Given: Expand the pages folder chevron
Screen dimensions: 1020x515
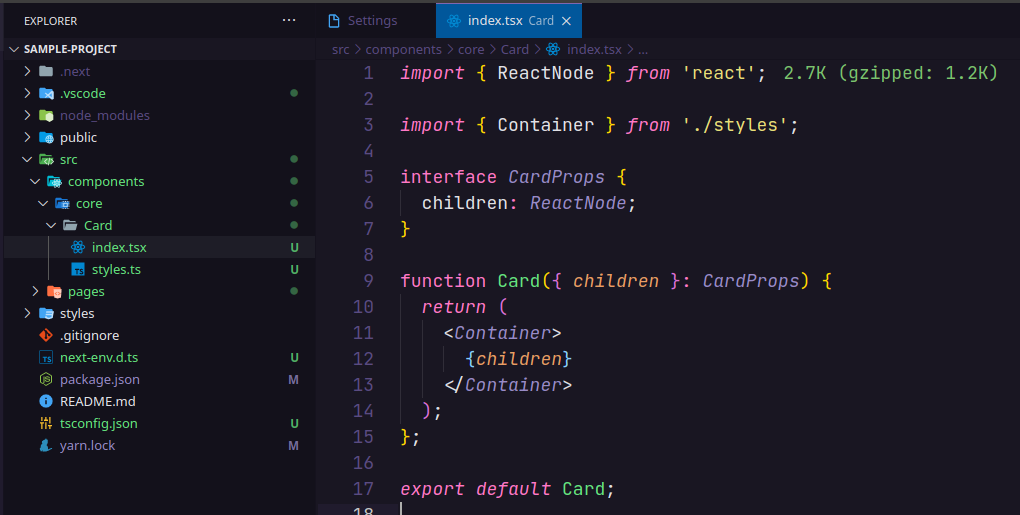Looking at the screenshot, I should [x=35, y=291].
